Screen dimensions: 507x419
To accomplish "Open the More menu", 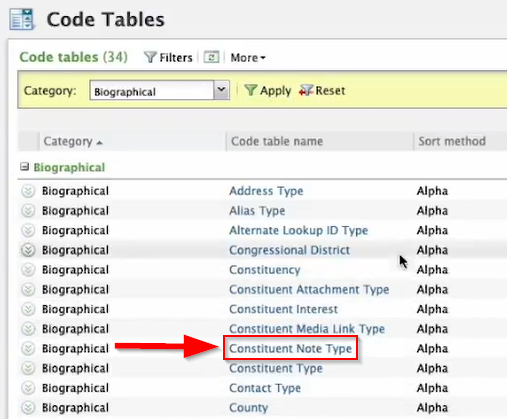I will pos(248,58).
